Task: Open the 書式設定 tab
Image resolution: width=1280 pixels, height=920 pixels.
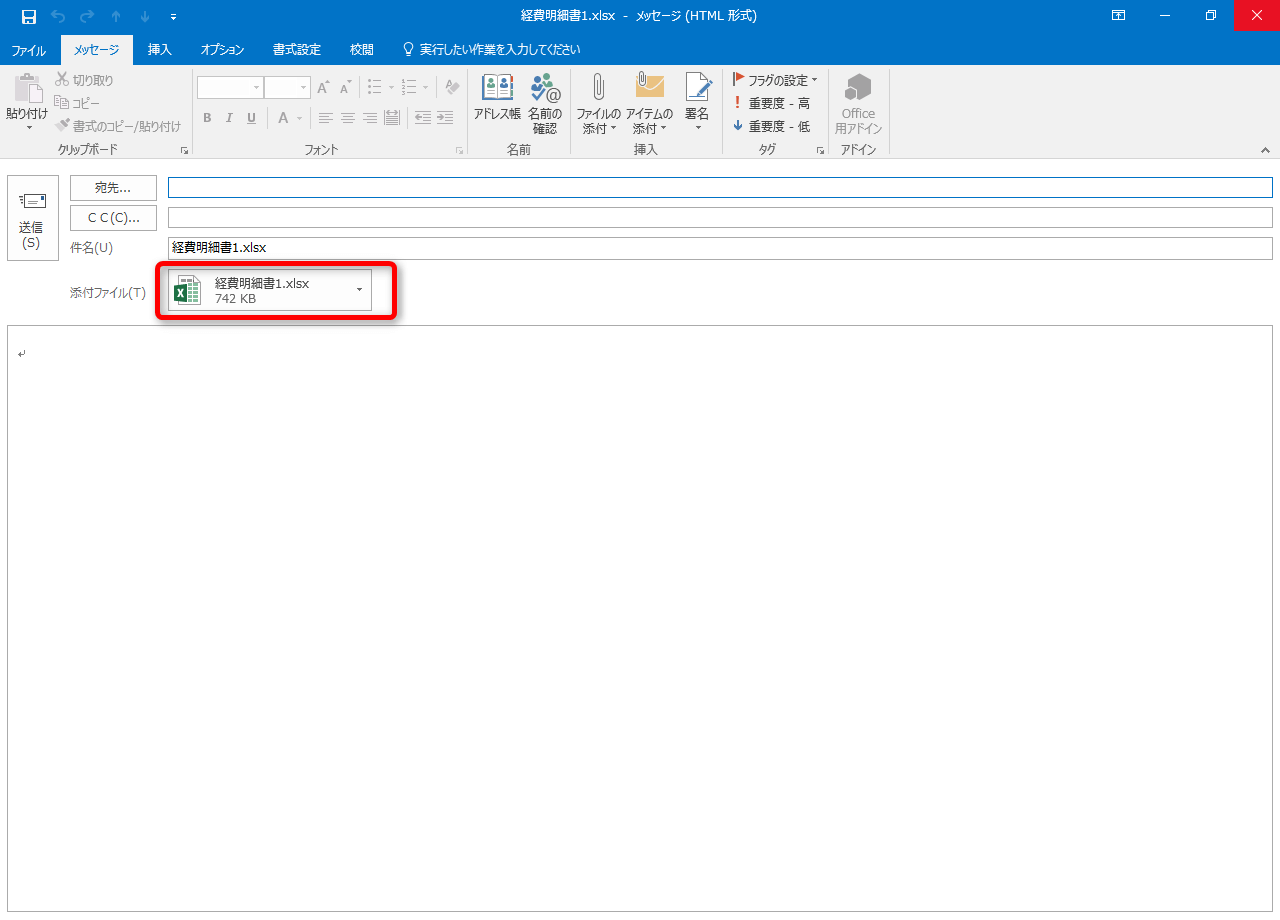Action: pos(297,49)
